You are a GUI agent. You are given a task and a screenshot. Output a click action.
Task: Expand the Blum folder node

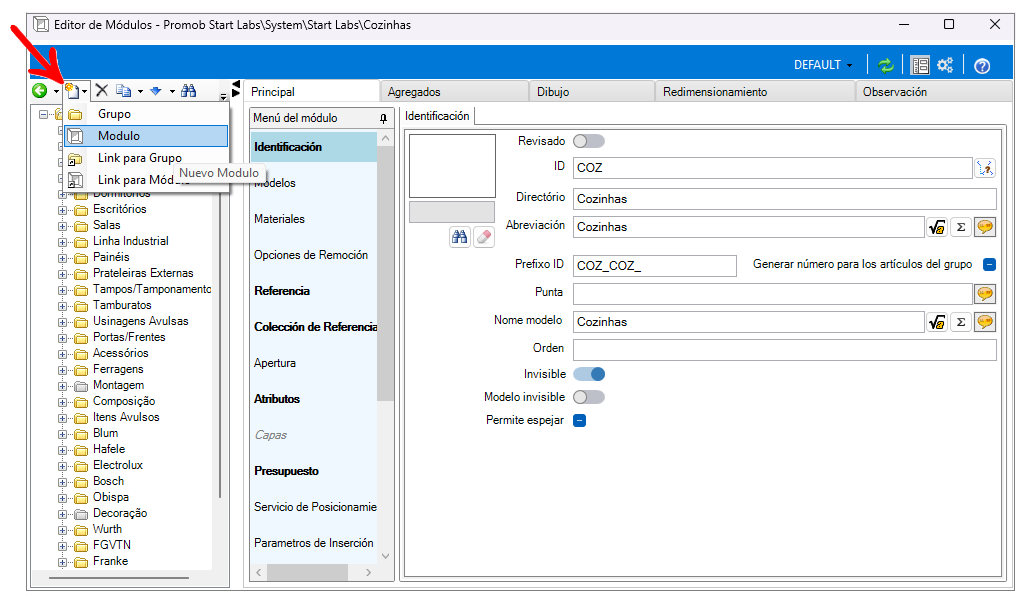(63, 434)
